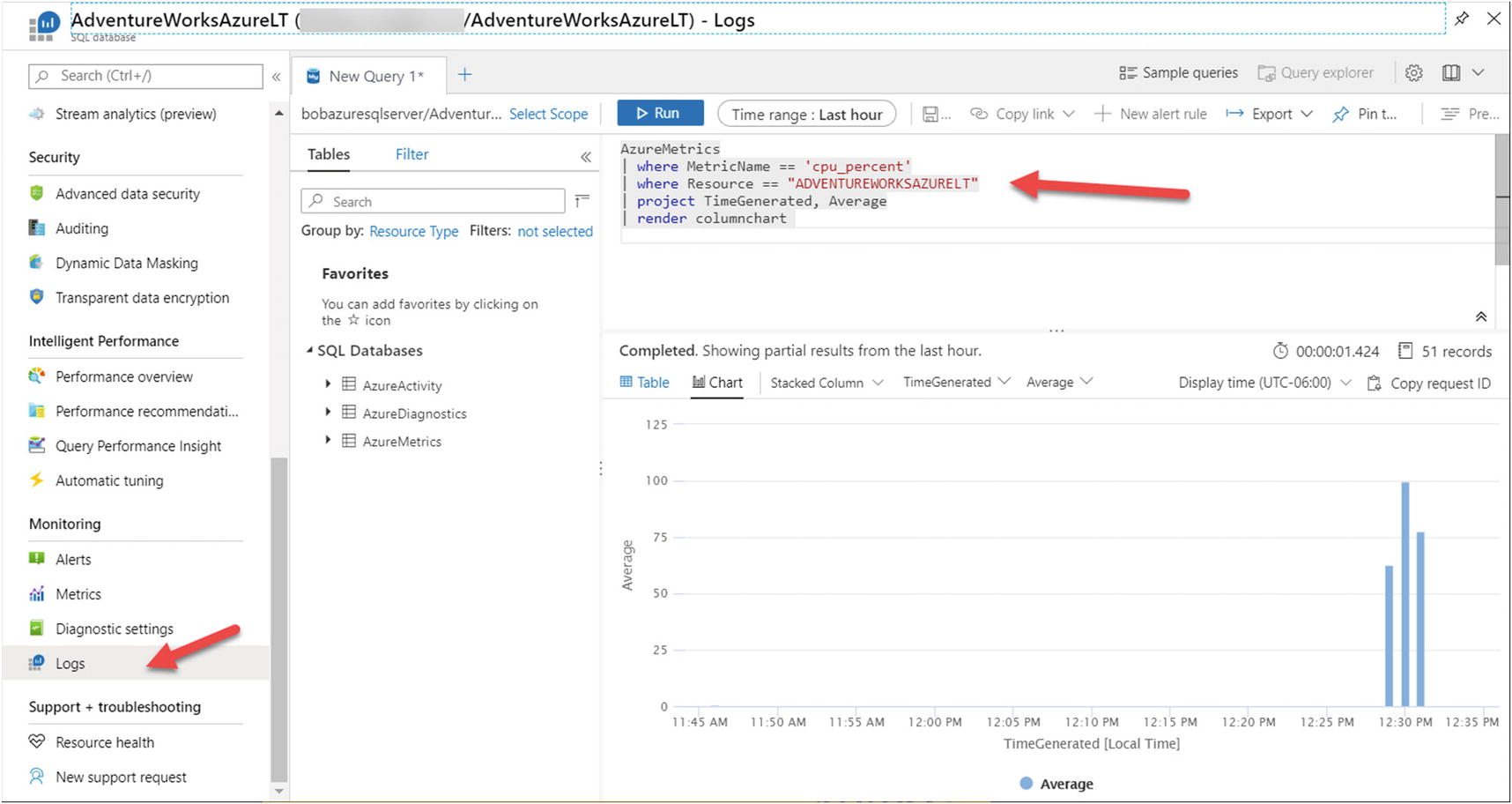Open Performance recommendations
The image size is (1512, 804).
(x=146, y=411)
